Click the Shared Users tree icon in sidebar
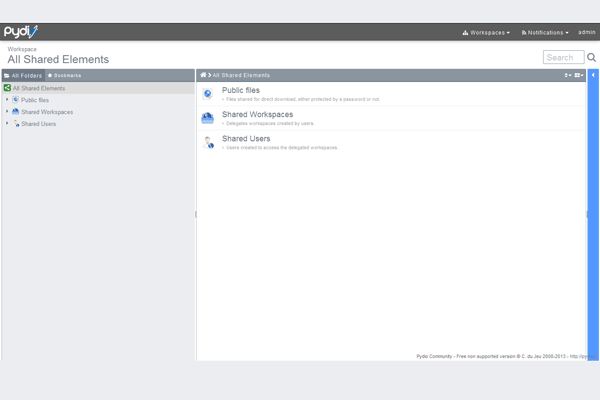The image size is (600, 400). click(16, 124)
